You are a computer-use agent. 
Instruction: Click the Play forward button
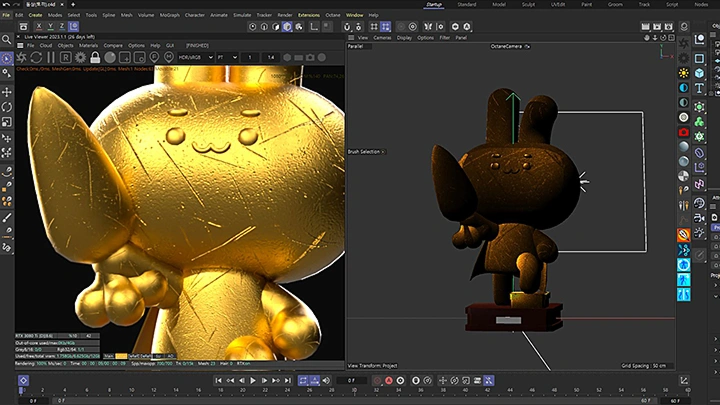pyautogui.click(x=253, y=380)
